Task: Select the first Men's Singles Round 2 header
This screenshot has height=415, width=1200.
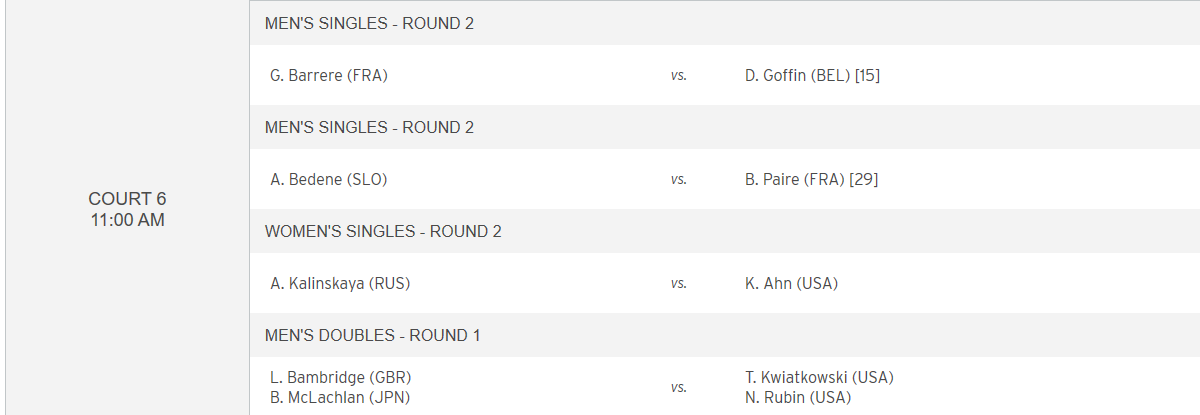Action: [724, 23]
